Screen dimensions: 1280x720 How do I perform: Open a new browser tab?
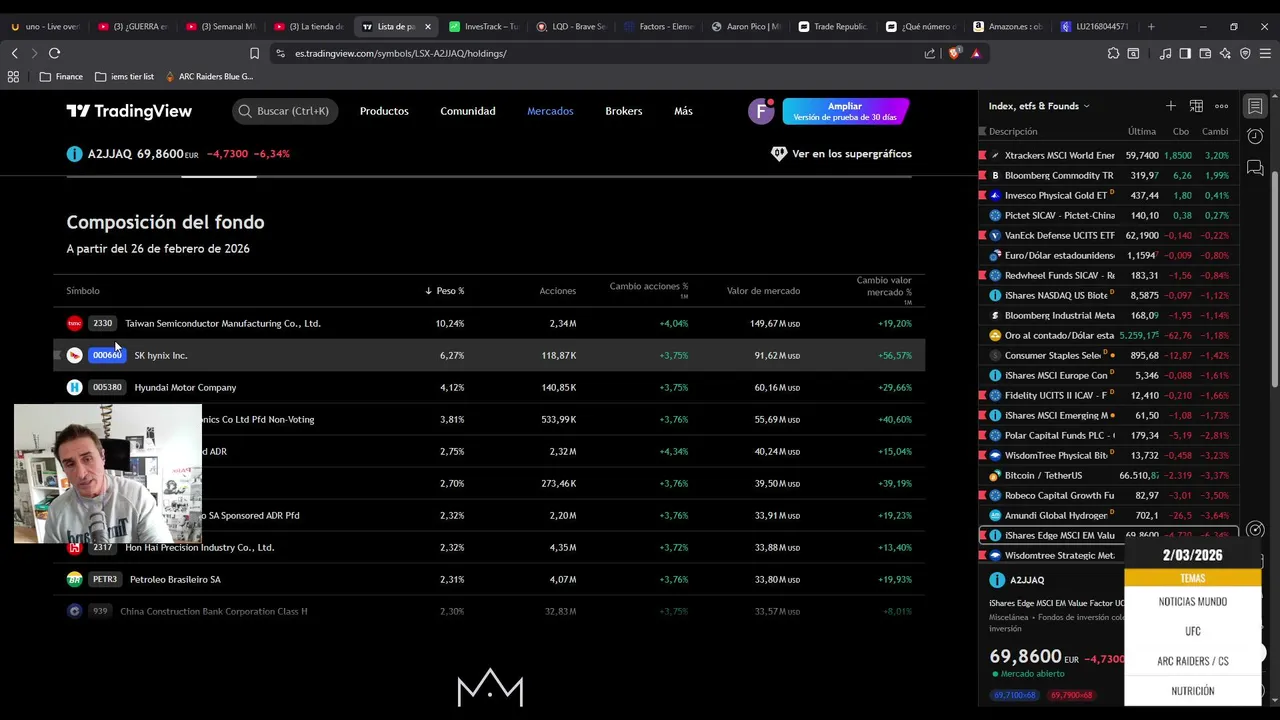[1151, 26]
